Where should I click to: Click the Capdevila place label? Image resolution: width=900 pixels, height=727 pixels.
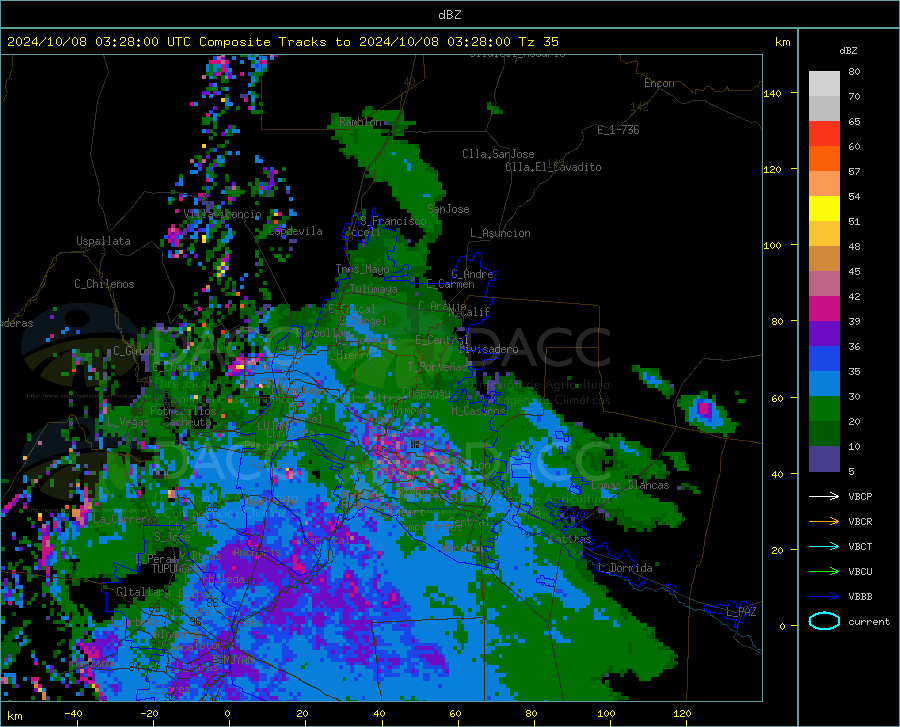click(295, 231)
